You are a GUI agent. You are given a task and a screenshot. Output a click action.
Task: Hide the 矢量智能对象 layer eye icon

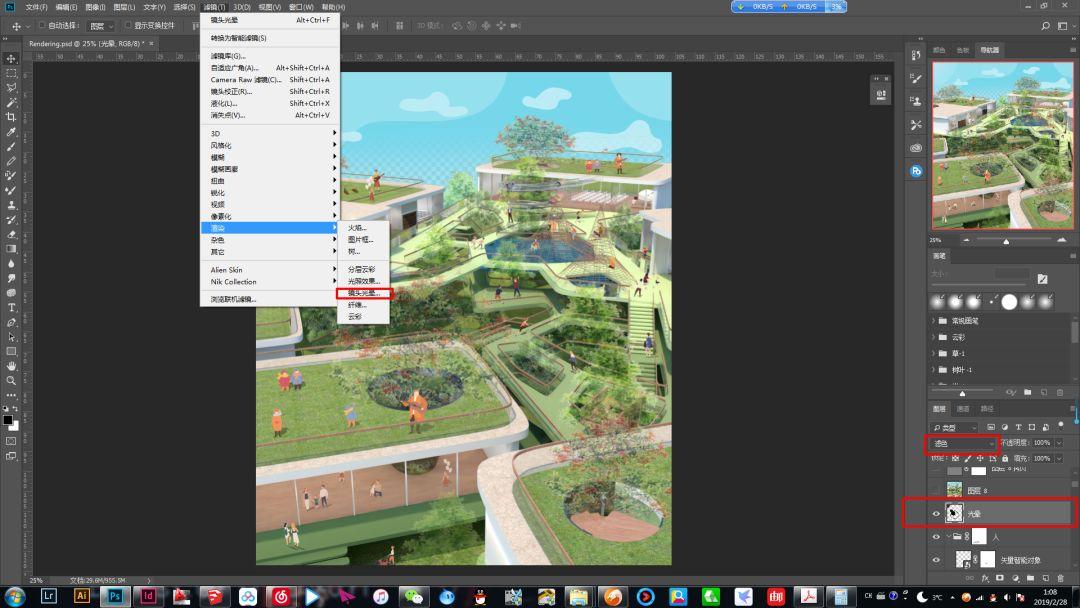[x=936, y=560]
